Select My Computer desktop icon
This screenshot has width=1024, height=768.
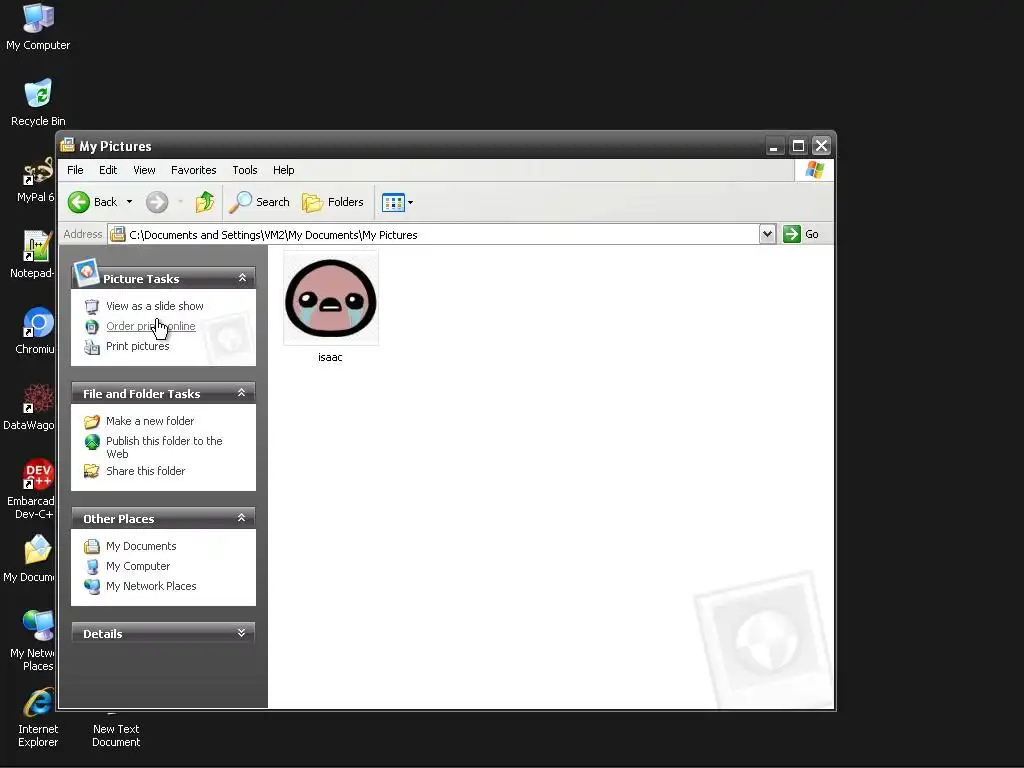point(38,27)
